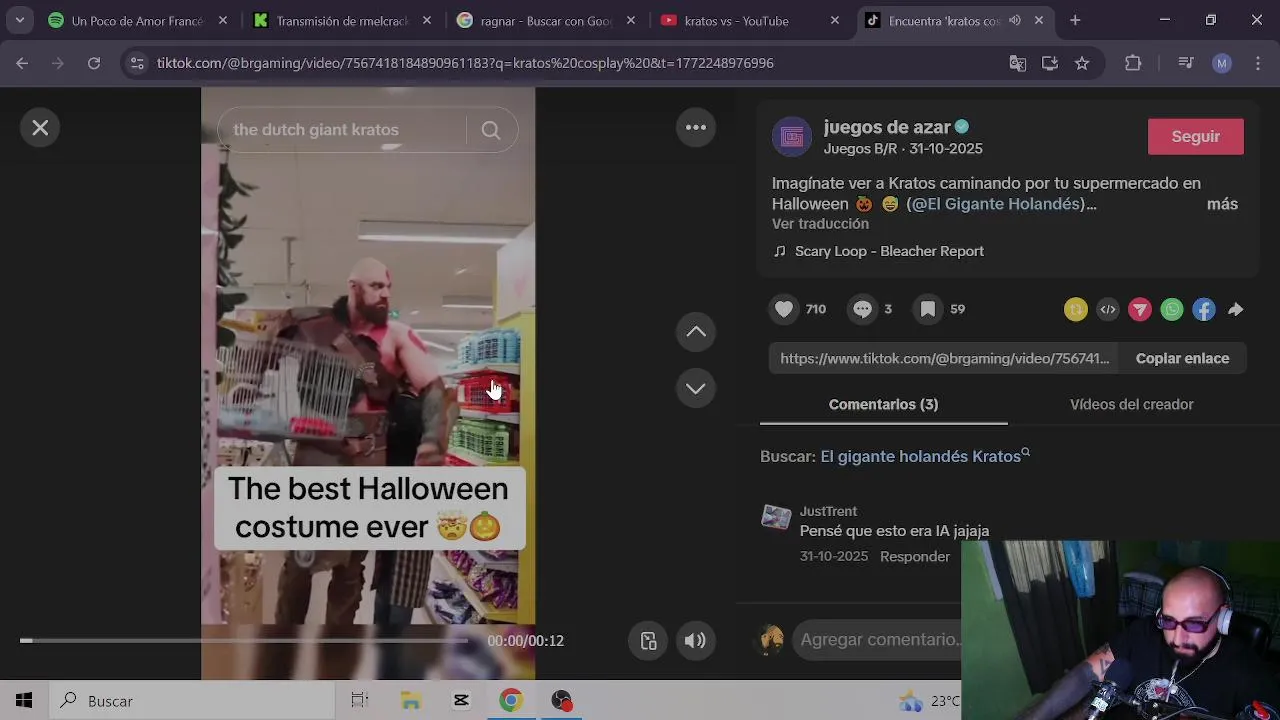Viewport: 1280px width, 720px height.
Task: Click the Windows taskbar Buscar search box
Action: (191, 701)
